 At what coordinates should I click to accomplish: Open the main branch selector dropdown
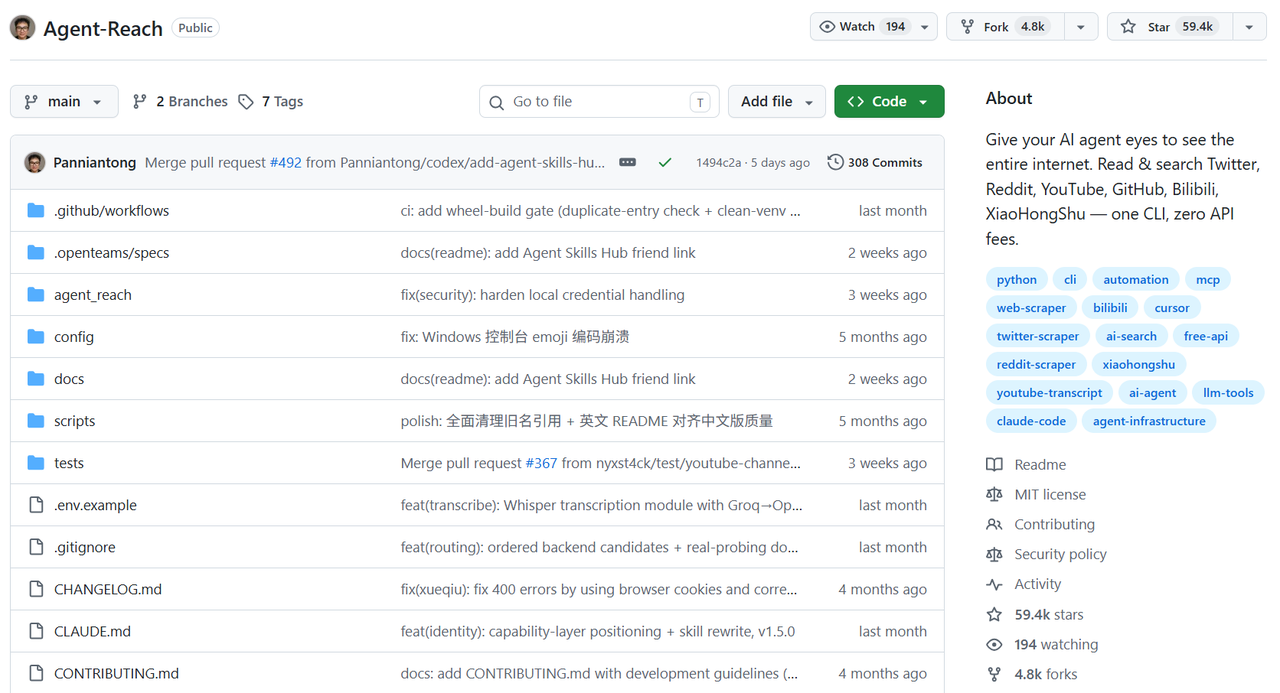[x=64, y=101]
